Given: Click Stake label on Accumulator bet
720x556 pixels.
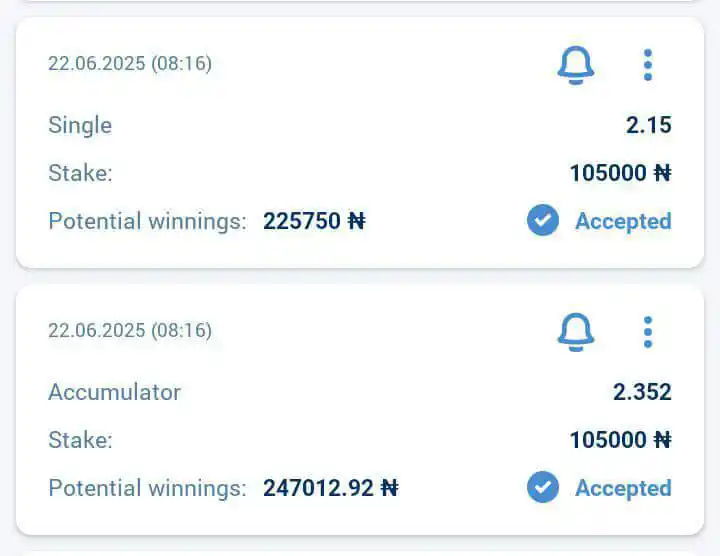Looking at the screenshot, I should [80, 440].
